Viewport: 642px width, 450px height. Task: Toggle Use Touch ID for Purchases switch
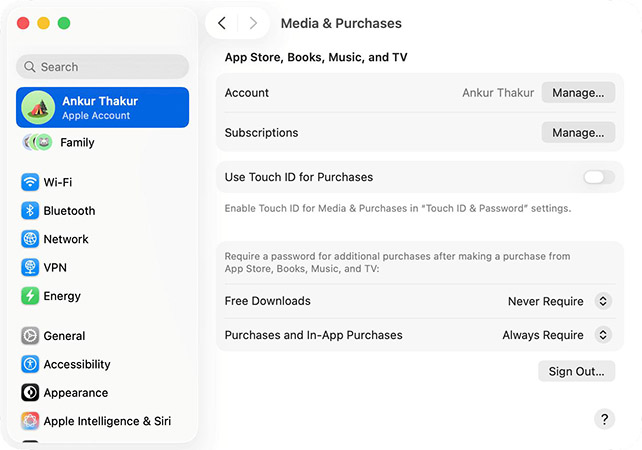coord(599,177)
